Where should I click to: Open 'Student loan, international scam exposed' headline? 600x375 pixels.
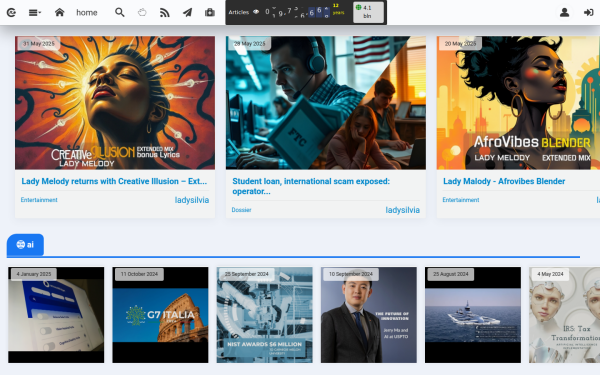coord(311,186)
